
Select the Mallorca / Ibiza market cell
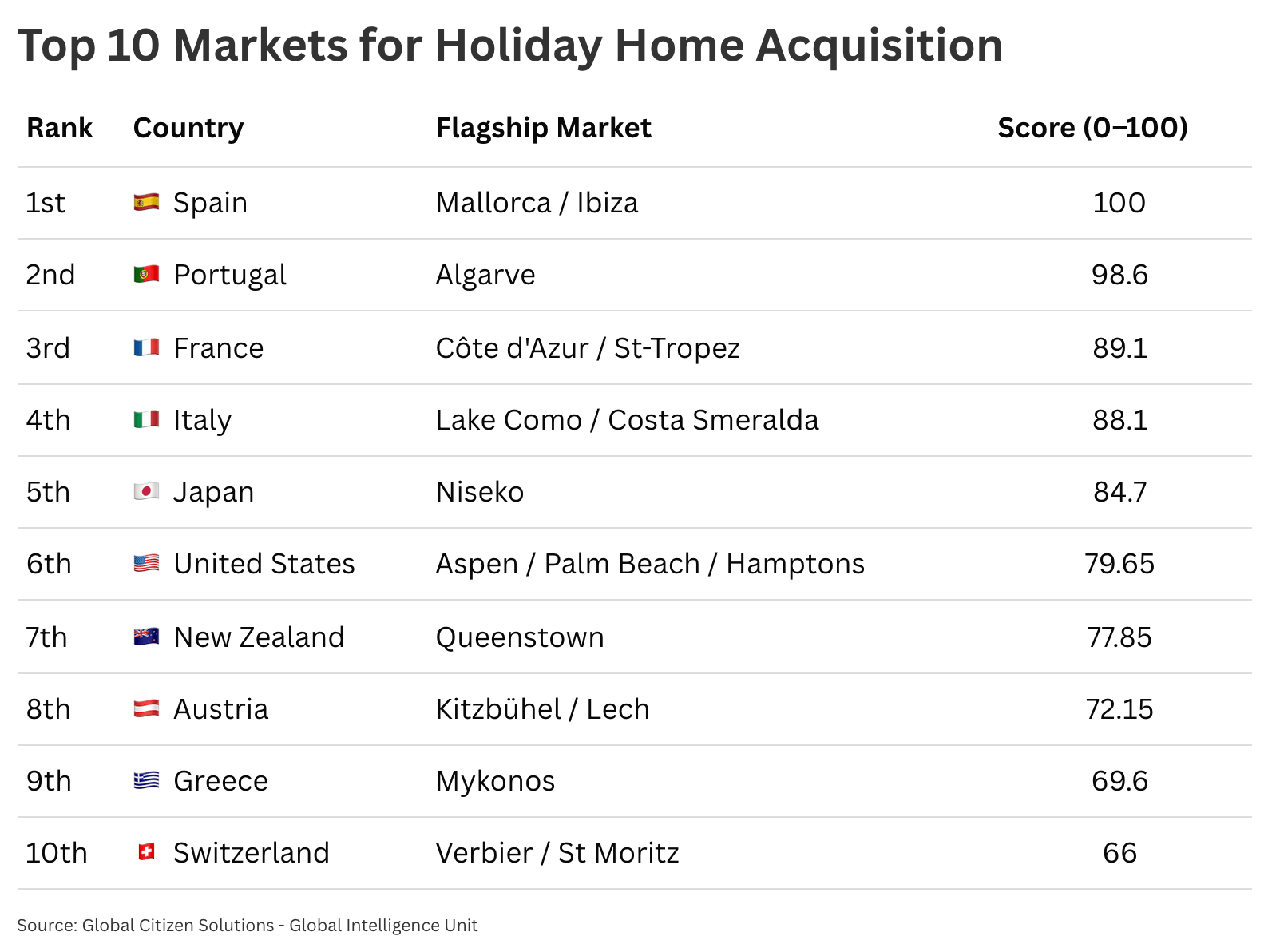pyautogui.click(x=537, y=203)
